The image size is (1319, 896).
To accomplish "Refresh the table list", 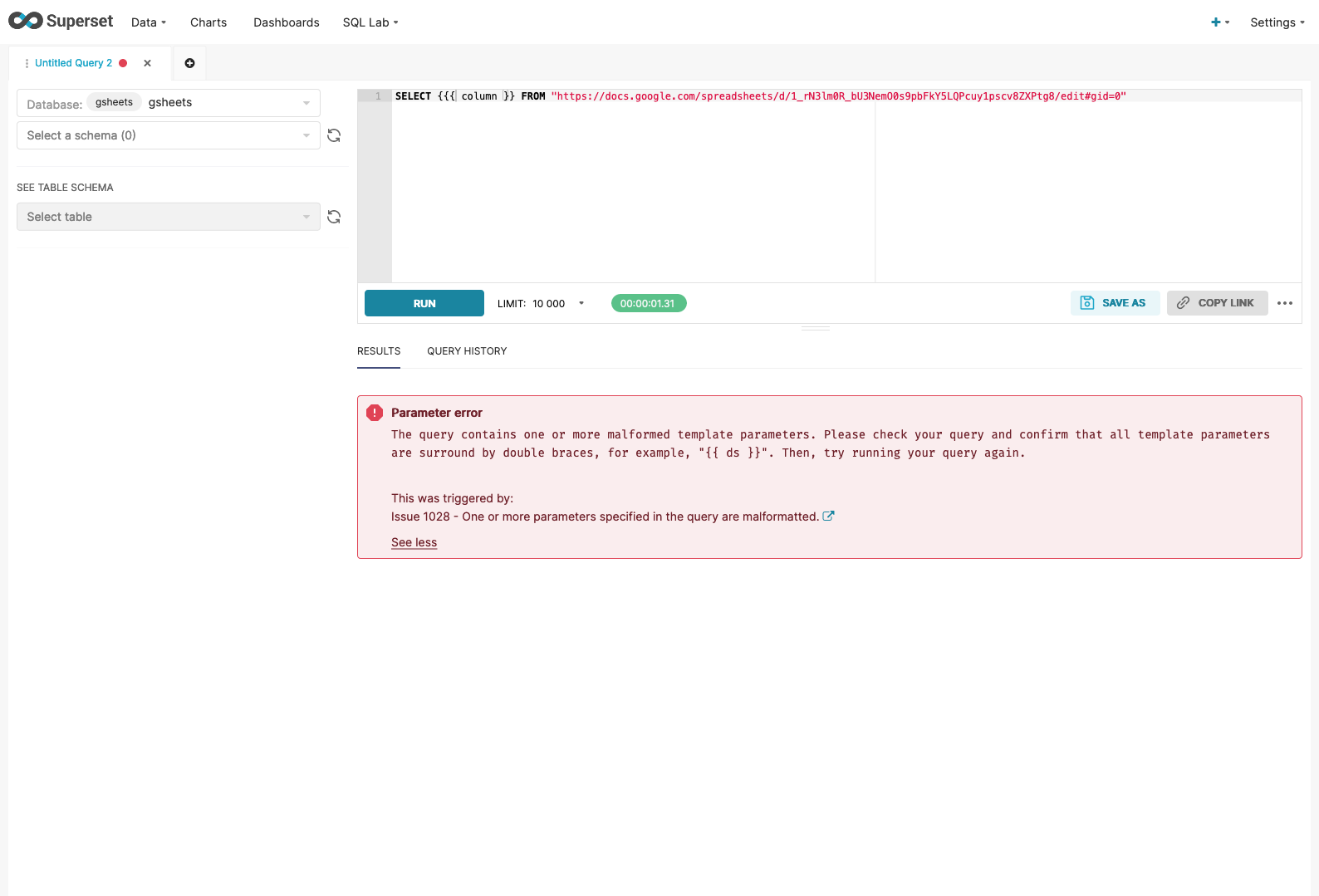I will click(x=334, y=217).
